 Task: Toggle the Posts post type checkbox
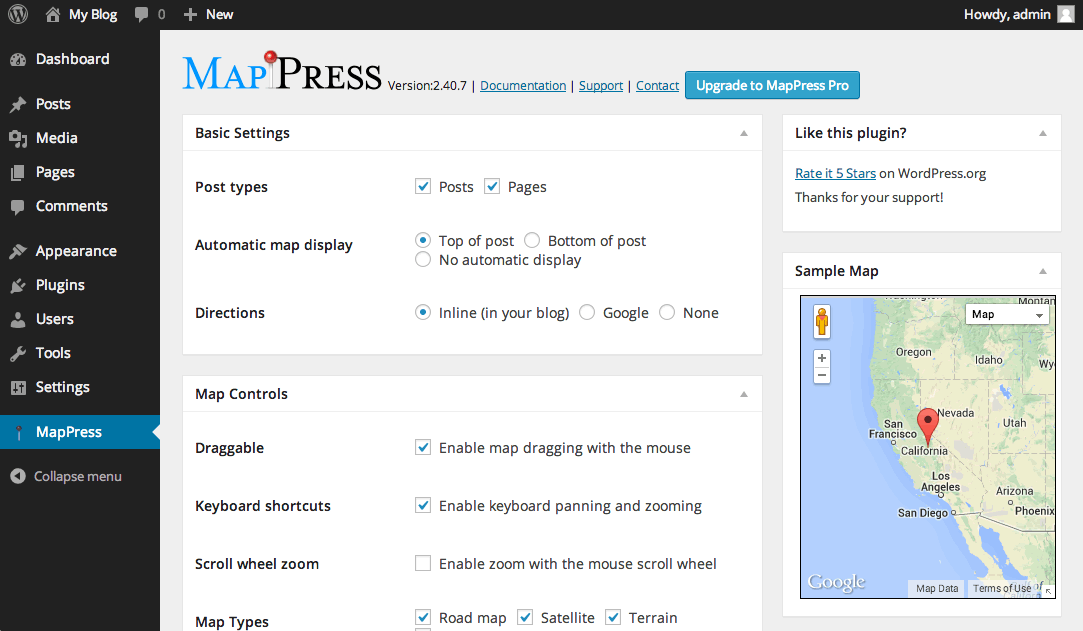click(x=423, y=186)
